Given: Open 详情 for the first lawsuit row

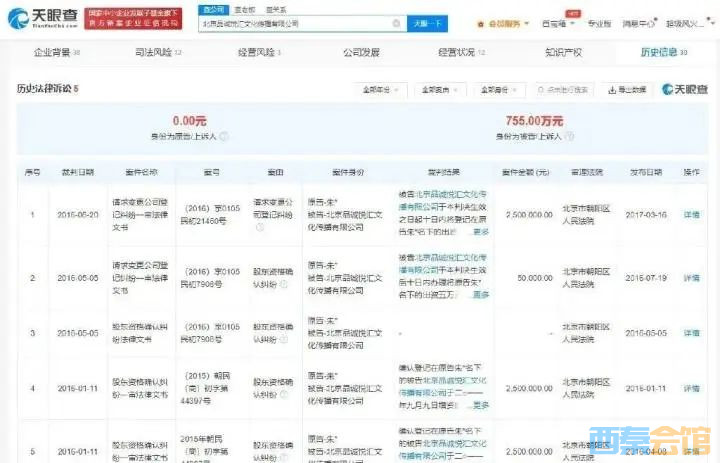Looking at the screenshot, I should pyautogui.click(x=691, y=214).
